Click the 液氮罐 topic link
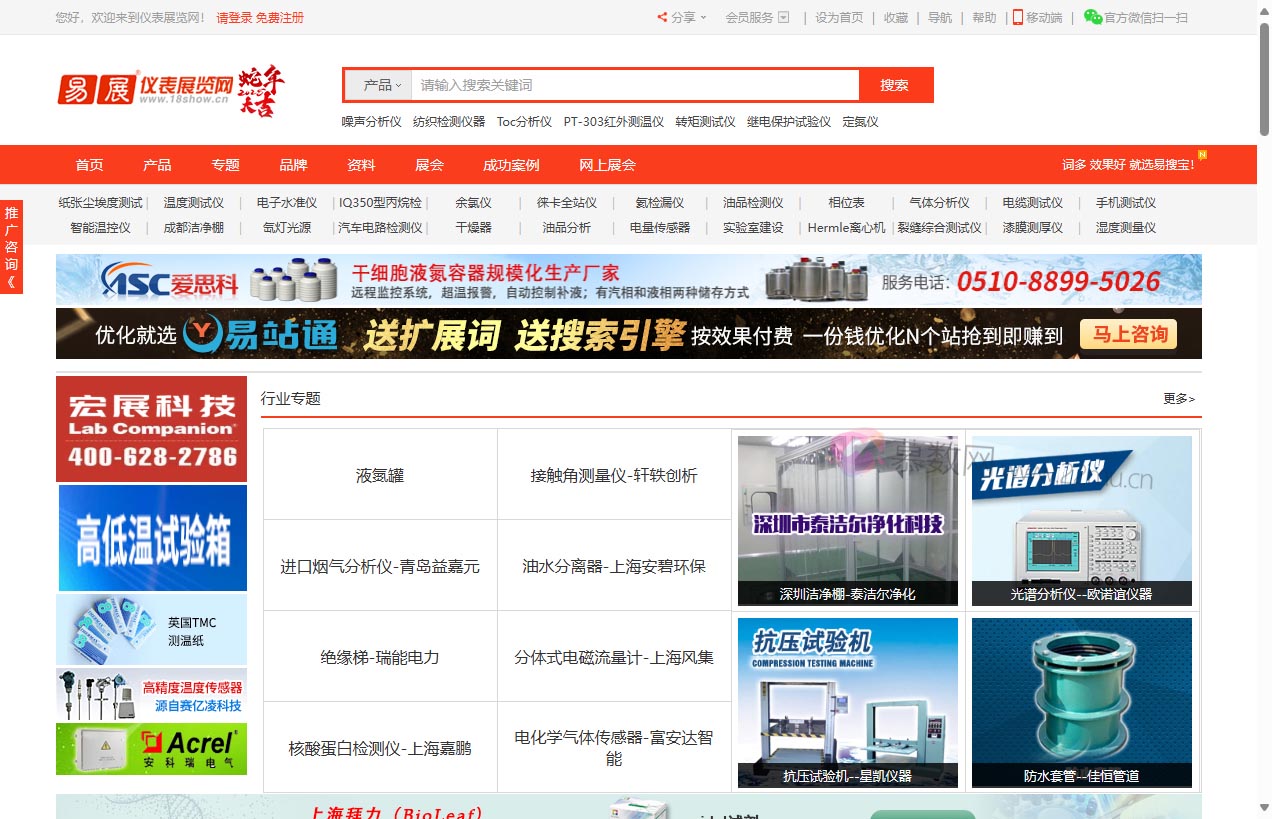 tap(379, 473)
